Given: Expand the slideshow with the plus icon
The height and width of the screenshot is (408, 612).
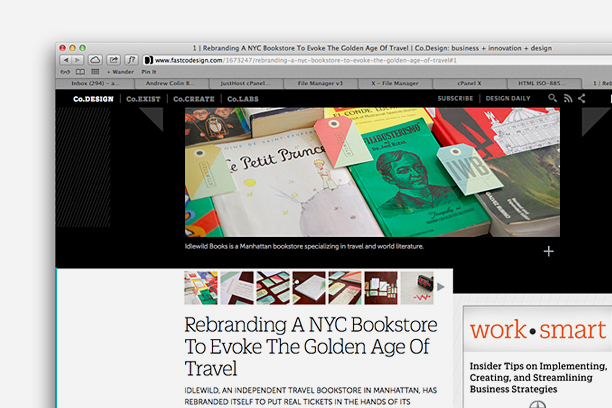Looking at the screenshot, I should click(x=548, y=251).
